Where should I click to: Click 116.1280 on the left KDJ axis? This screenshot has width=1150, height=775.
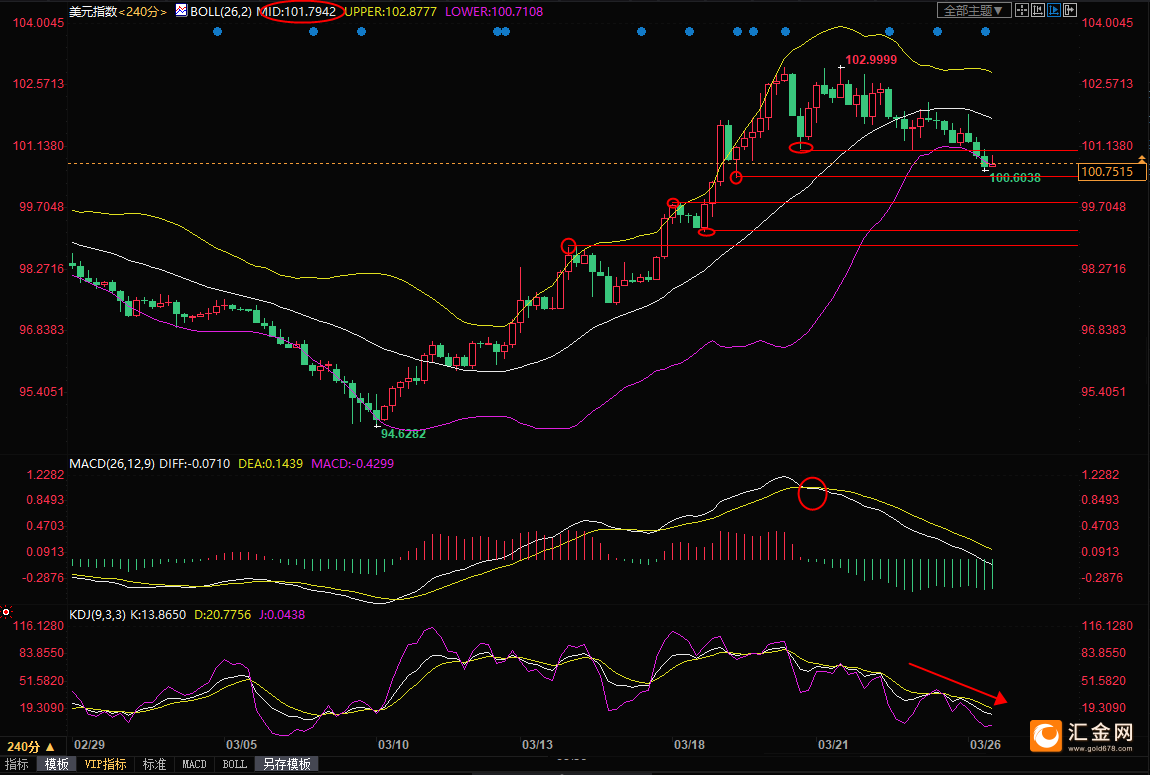click(x=39, y=625)
